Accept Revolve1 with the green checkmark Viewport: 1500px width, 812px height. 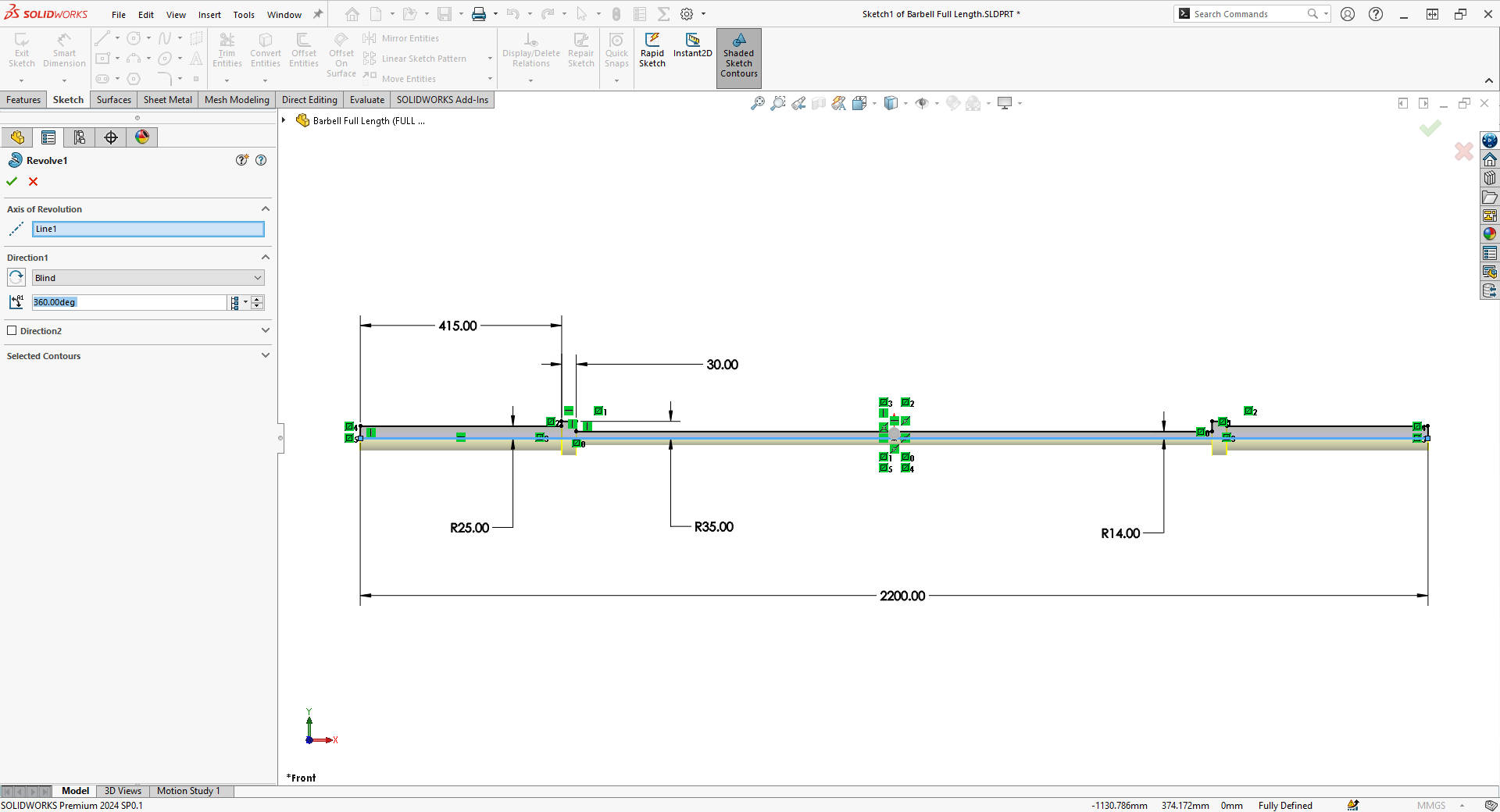click(12, 182)
